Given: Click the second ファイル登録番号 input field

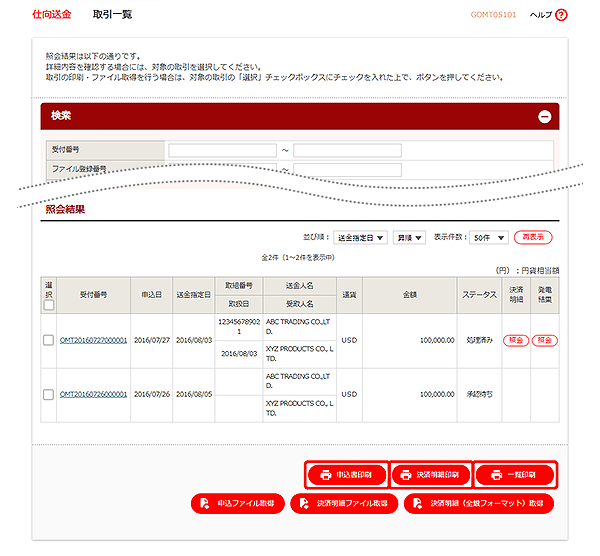Looking at the screenshot, I should pyautogui.click(x=347, y=170).
